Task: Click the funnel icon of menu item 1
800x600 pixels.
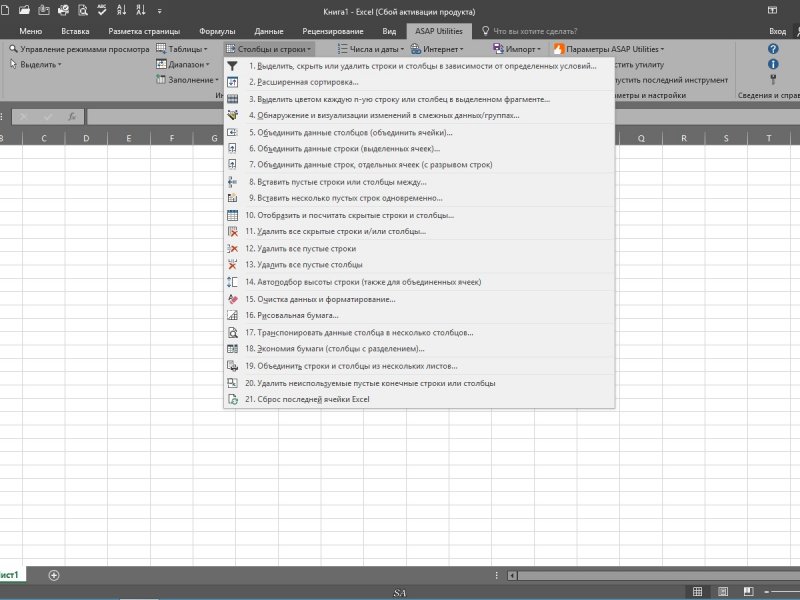Action: click(x=233, y=66)
